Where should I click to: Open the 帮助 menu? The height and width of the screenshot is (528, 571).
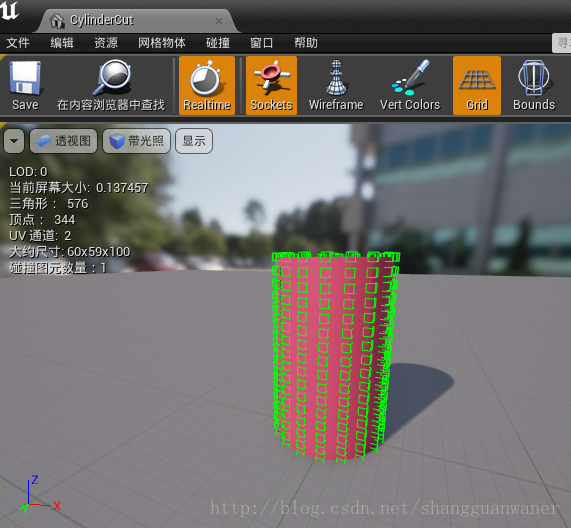coord(306,43)
